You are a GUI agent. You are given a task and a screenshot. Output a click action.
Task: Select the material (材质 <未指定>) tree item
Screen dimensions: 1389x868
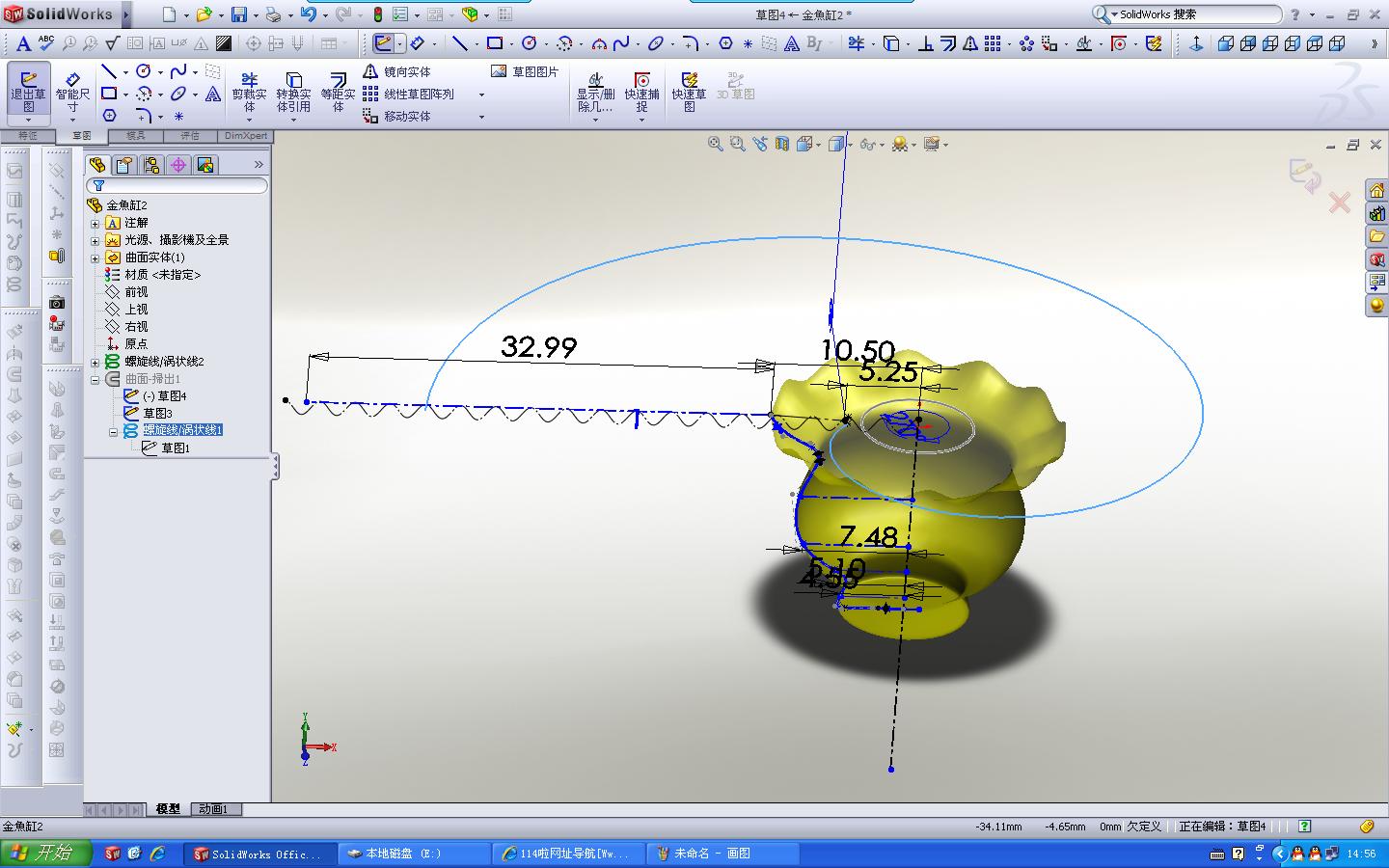tap(162, 275)
